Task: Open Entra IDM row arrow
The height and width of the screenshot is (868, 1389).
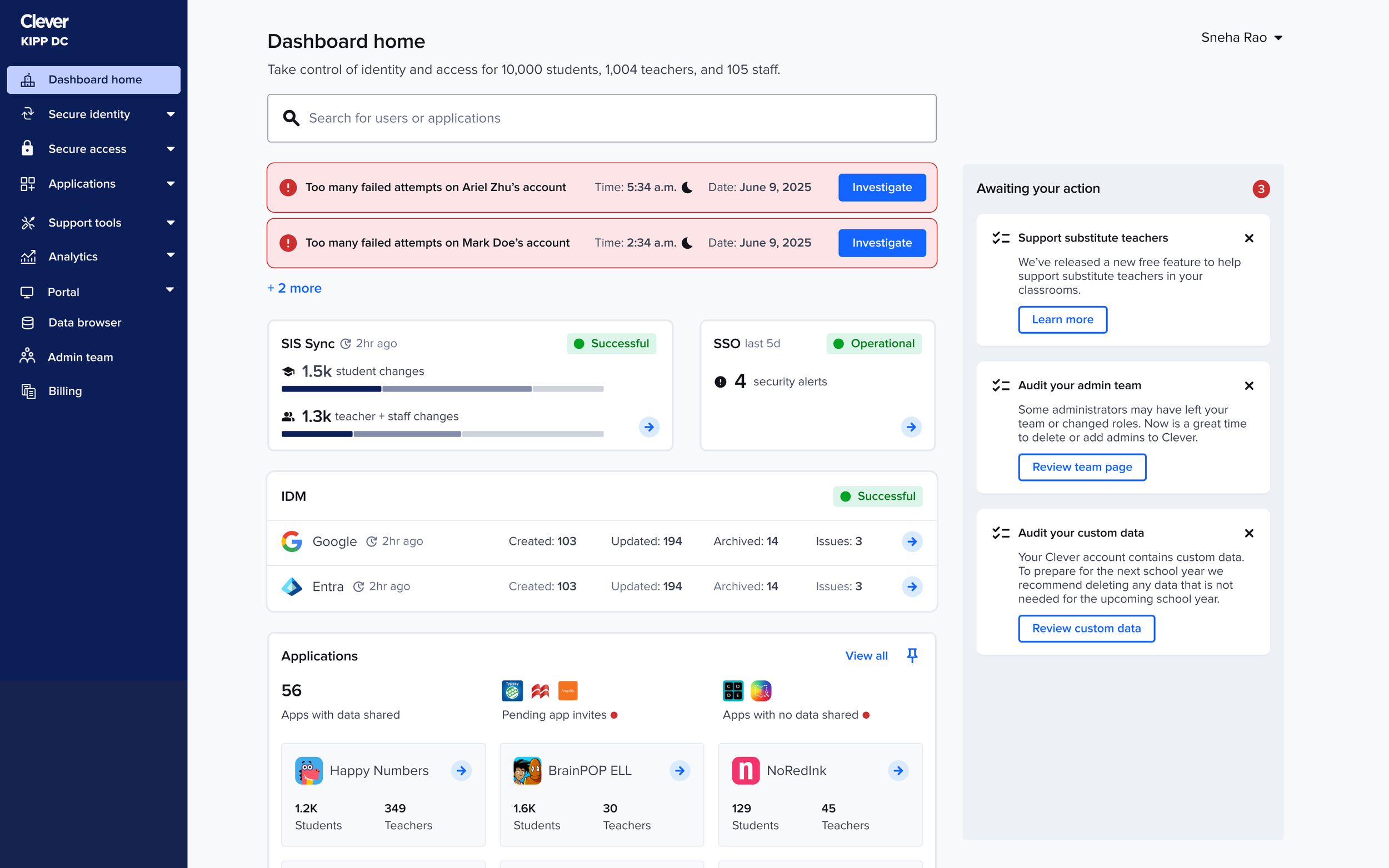Action: pos(912,586)
